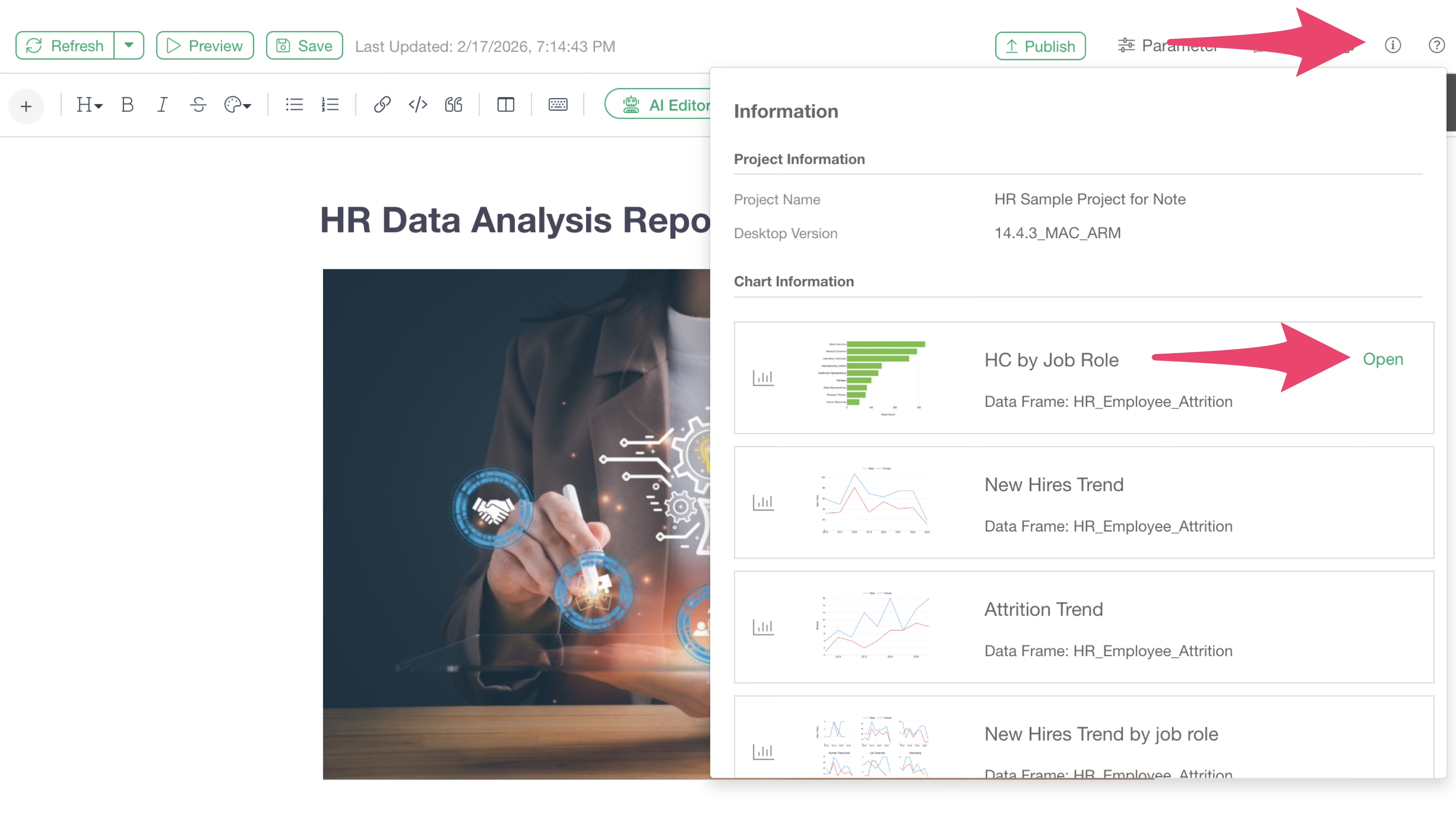Expand the Refresh dropdown arrow
Viewport: 1456px width, 823px height.
[x=129, y=45]
